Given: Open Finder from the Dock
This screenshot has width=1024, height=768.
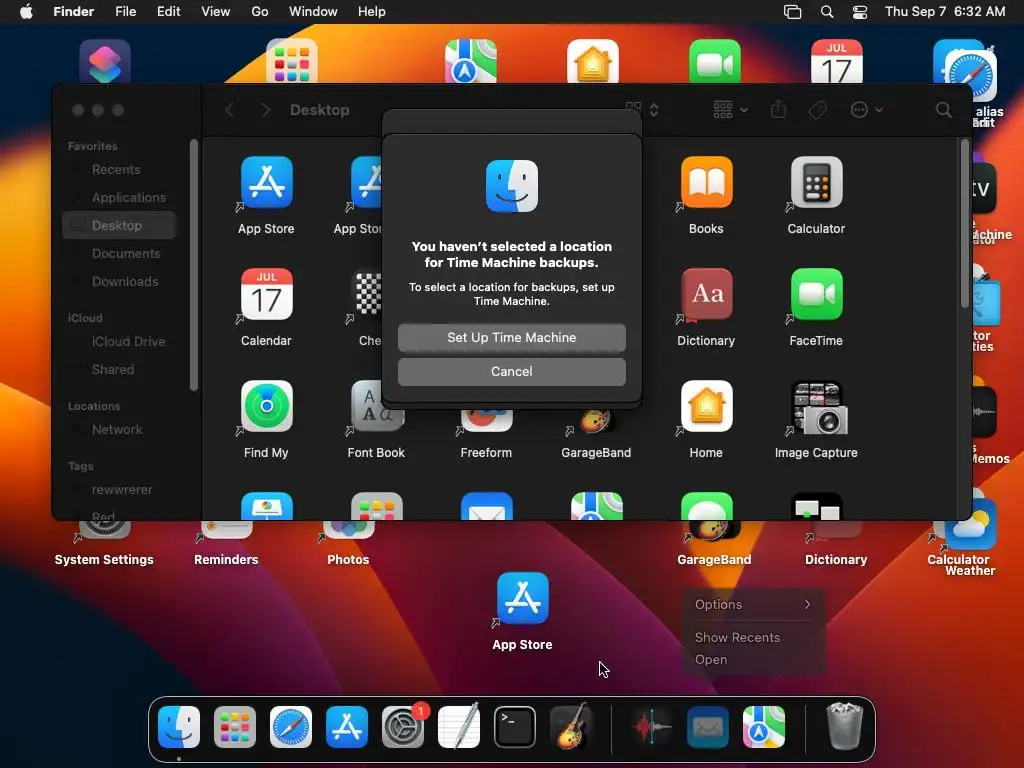Looking at the screenshot, I should pyautogui.click(x=179, y=727).
